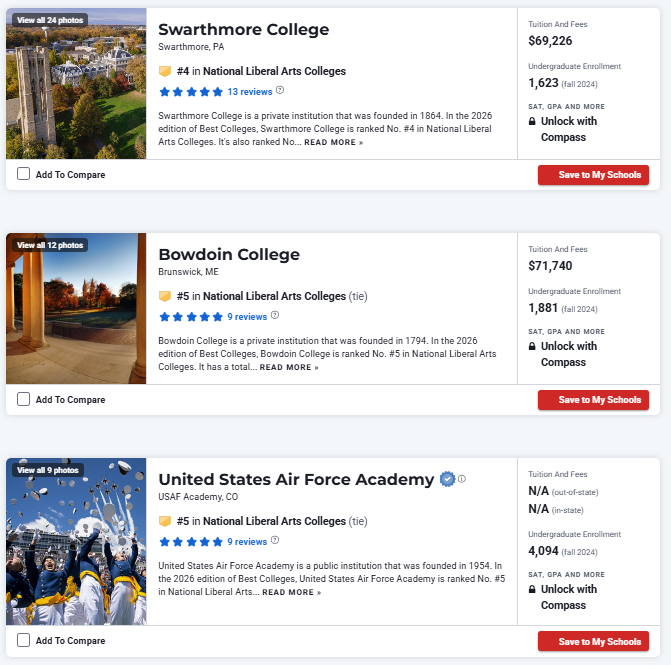The width and height of the screenshot is (671, 665).
Task: Expand Swarthmore description with Read More
Action: click(334, 143)
